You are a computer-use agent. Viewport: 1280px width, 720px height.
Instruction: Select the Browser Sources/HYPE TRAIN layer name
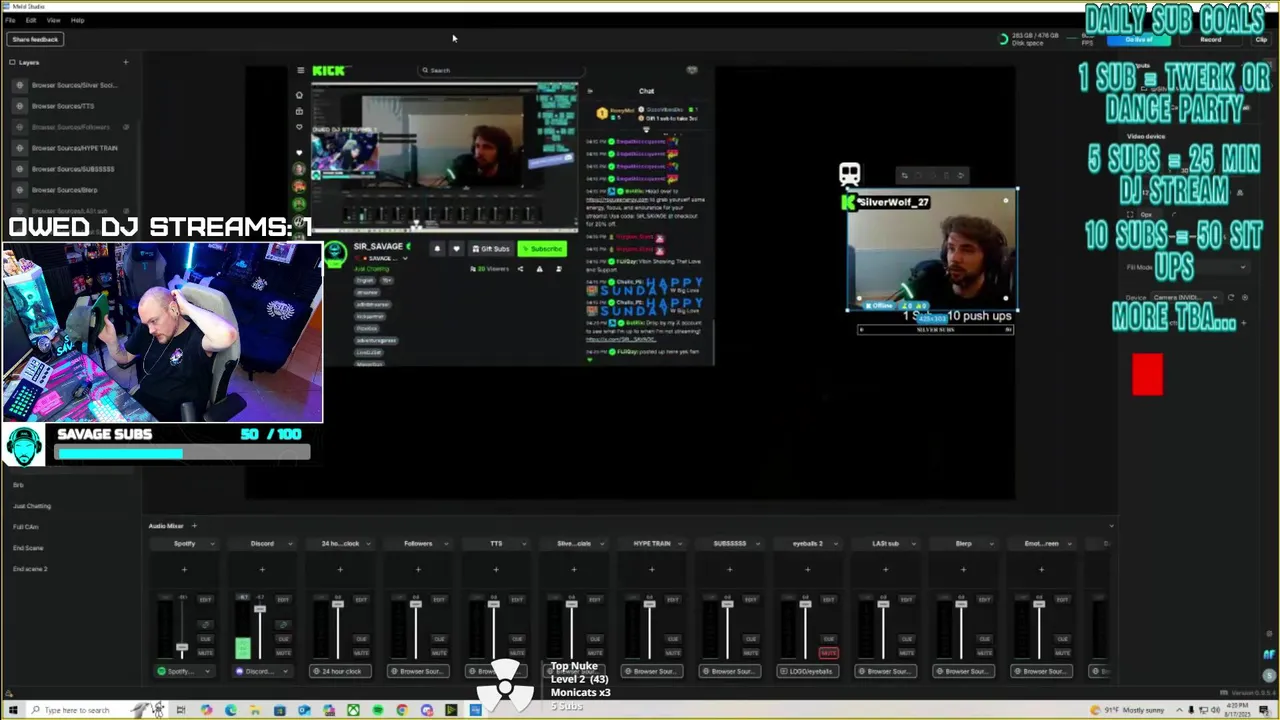(75, 148)
